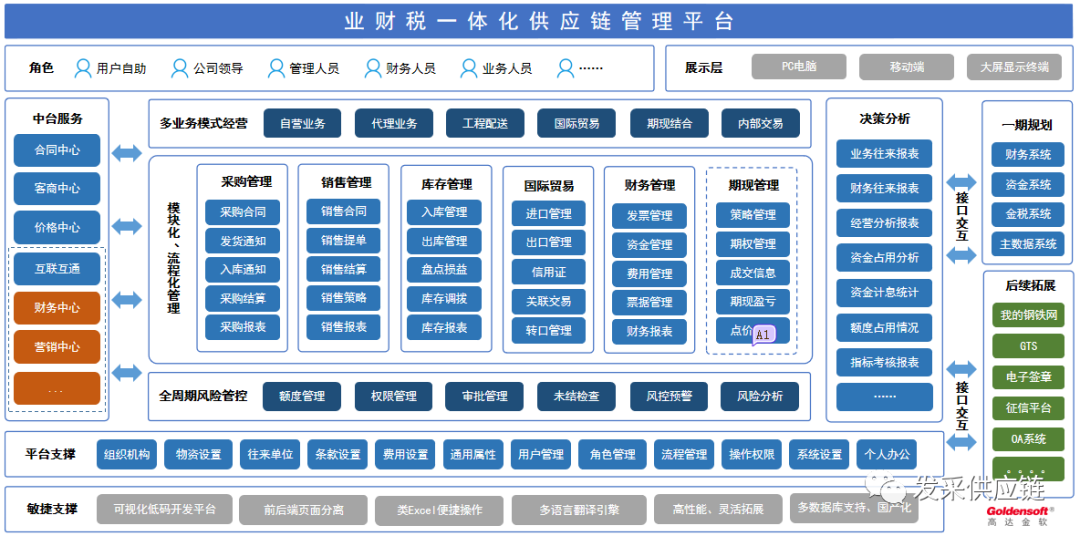
Task: Click the green 我的钢铁网 box
Action: tap(1028, 315)
